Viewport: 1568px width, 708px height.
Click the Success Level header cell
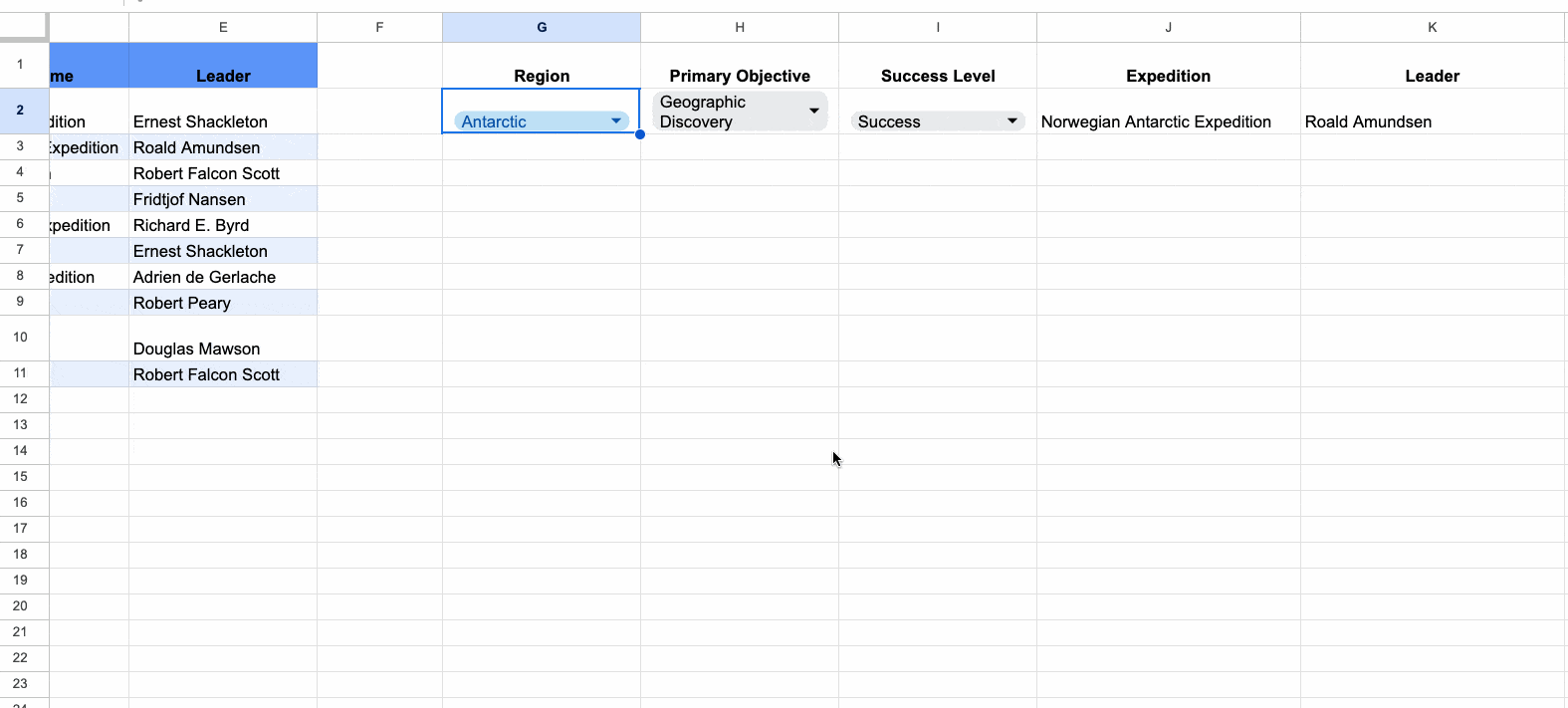coord(938,76)
